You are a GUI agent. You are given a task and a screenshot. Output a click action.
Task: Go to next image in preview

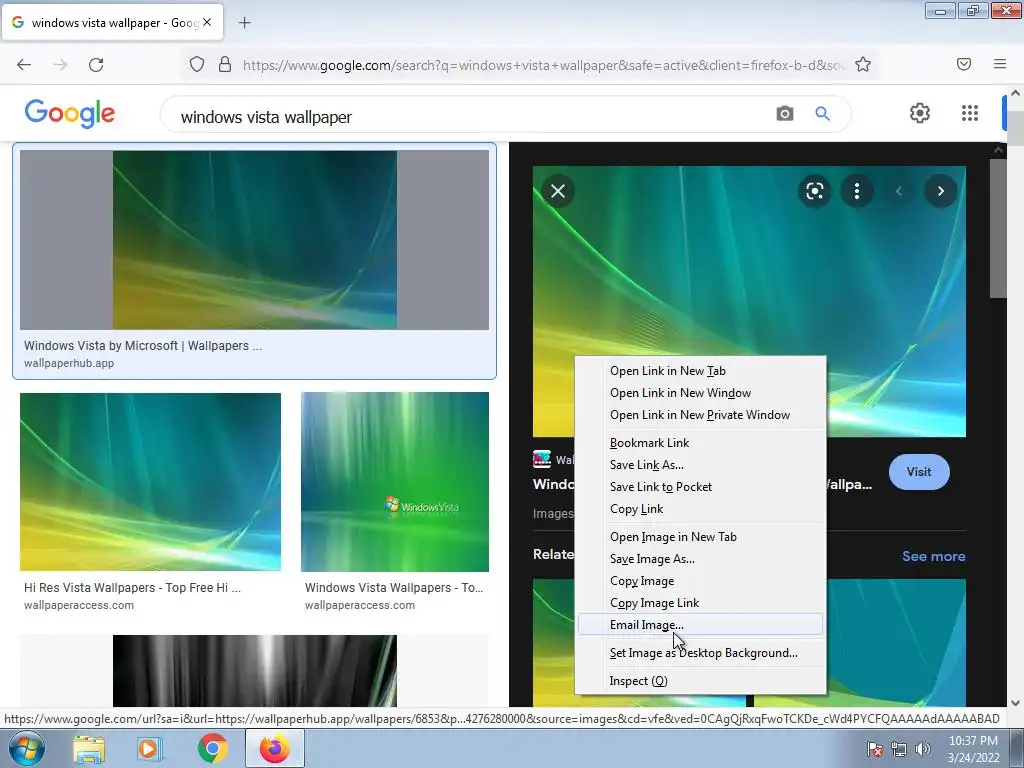940,191
